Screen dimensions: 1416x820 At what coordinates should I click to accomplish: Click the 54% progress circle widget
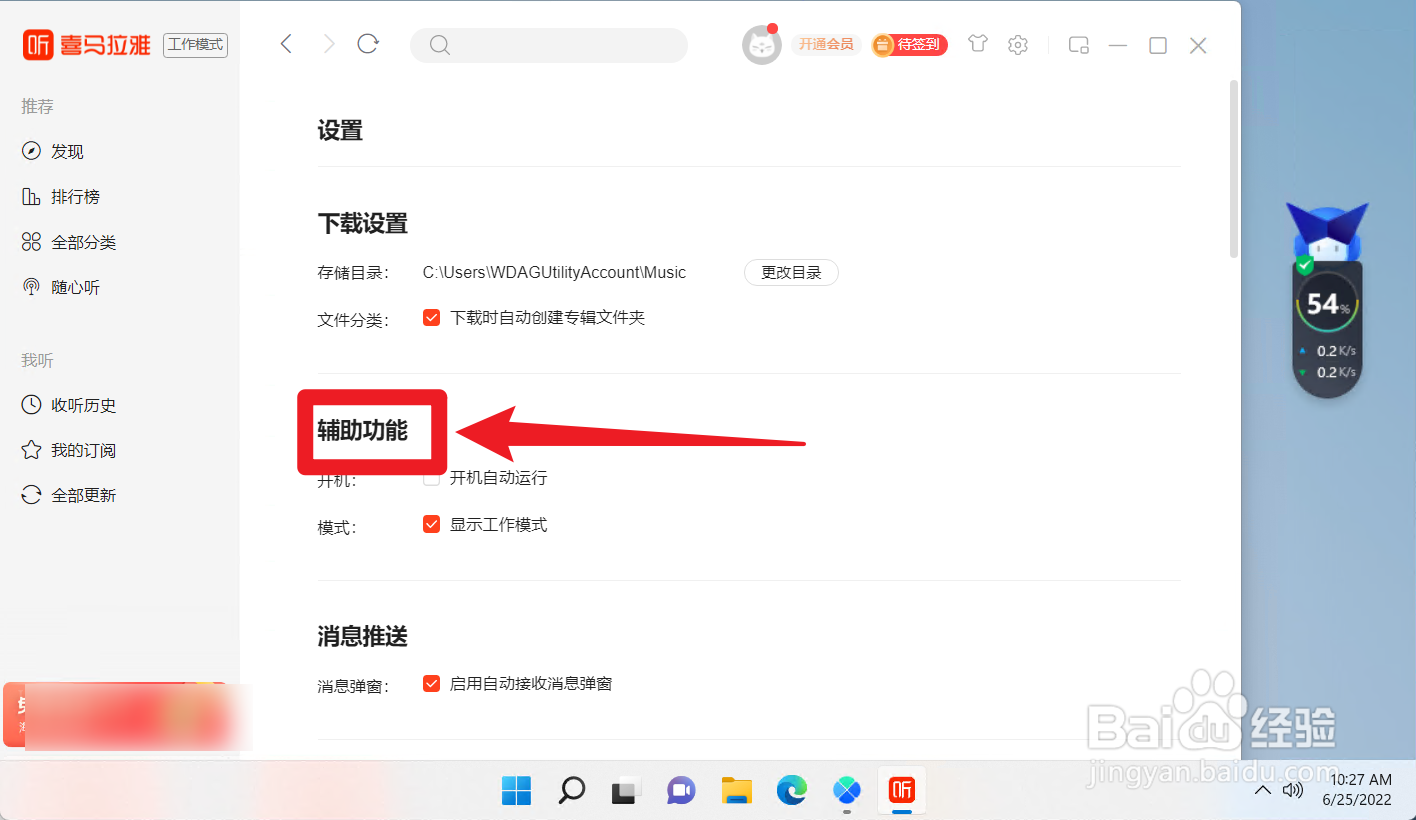pos(1327,301)
